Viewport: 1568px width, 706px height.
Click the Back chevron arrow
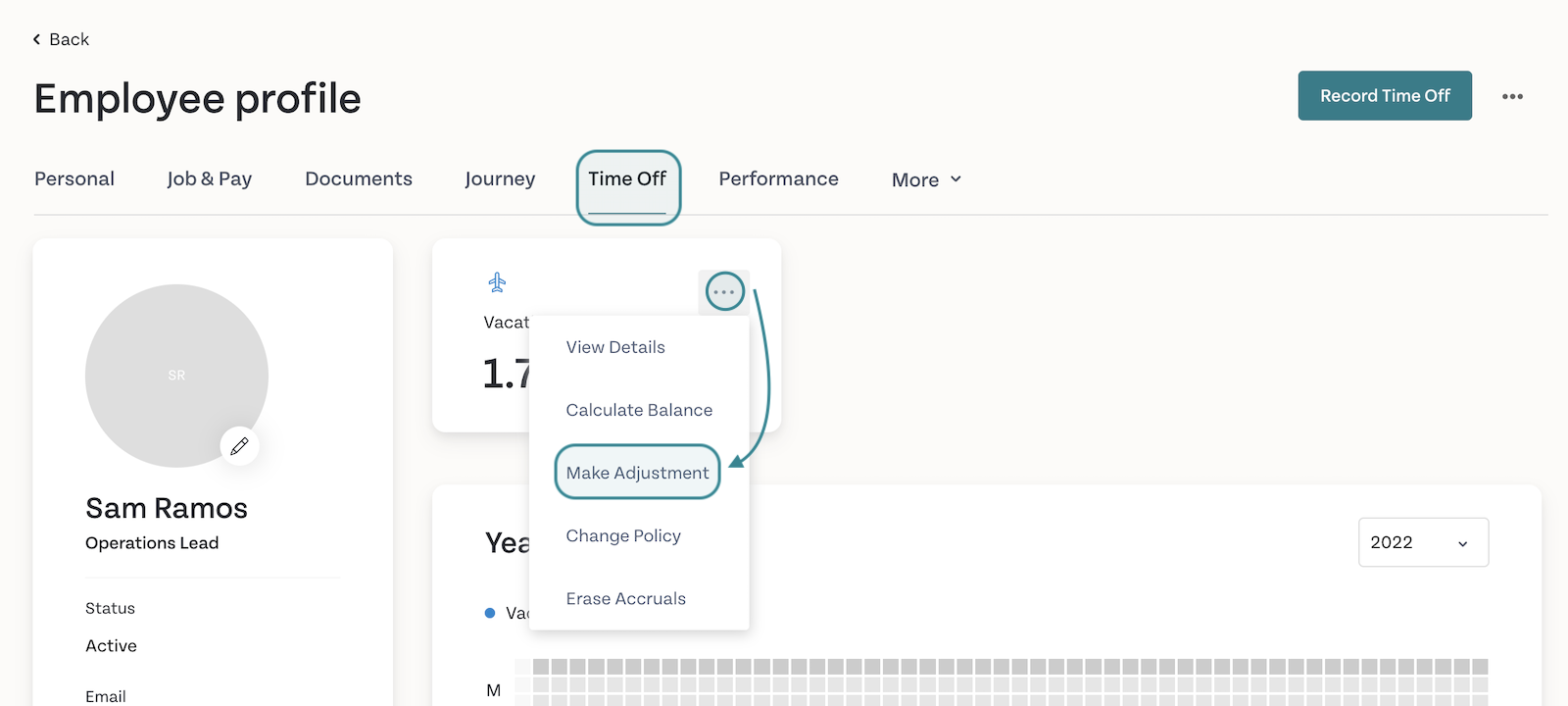(x=37, y=39)
